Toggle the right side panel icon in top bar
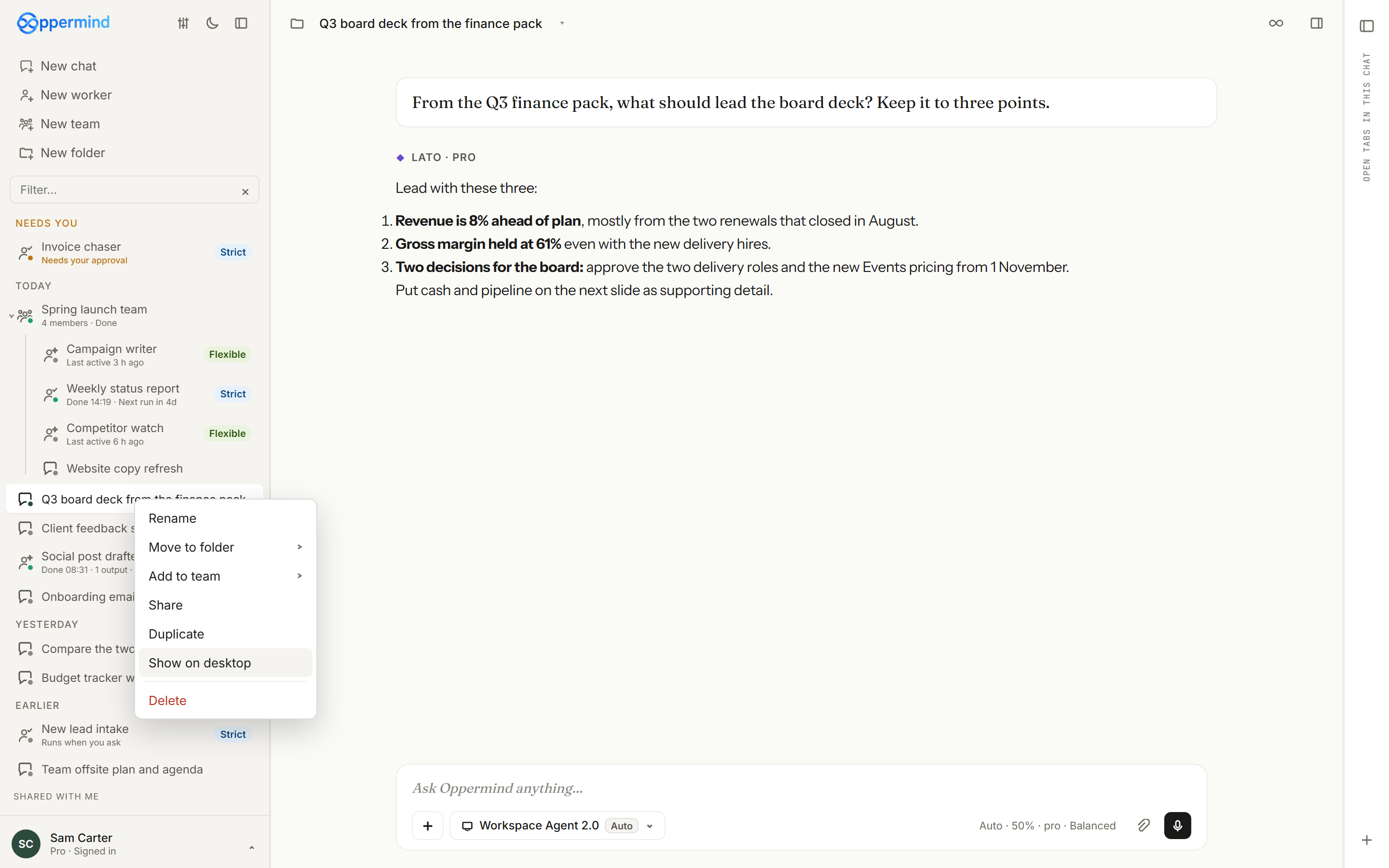1389x868 pixels. 1316,23
